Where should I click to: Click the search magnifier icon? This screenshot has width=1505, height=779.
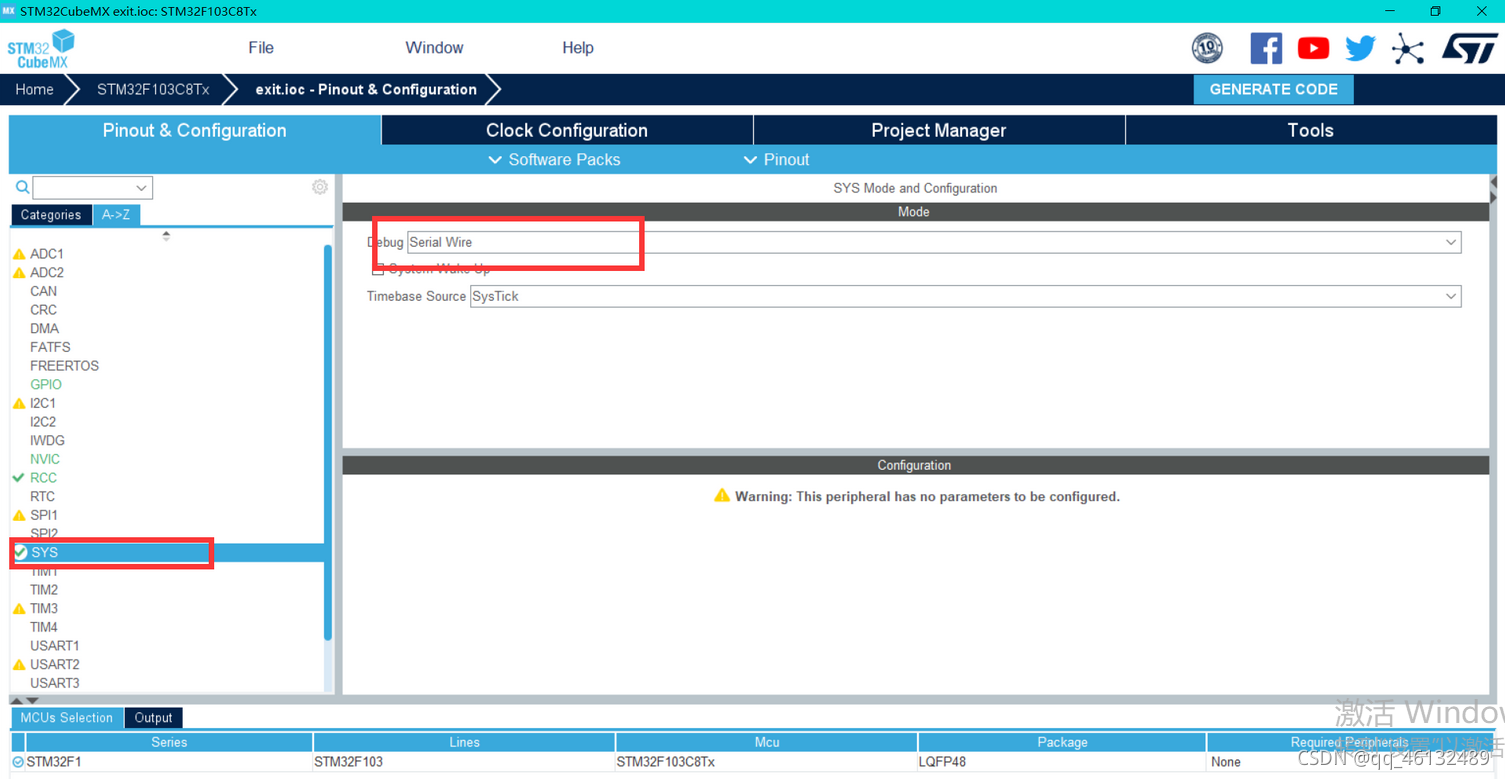point(22,187)
